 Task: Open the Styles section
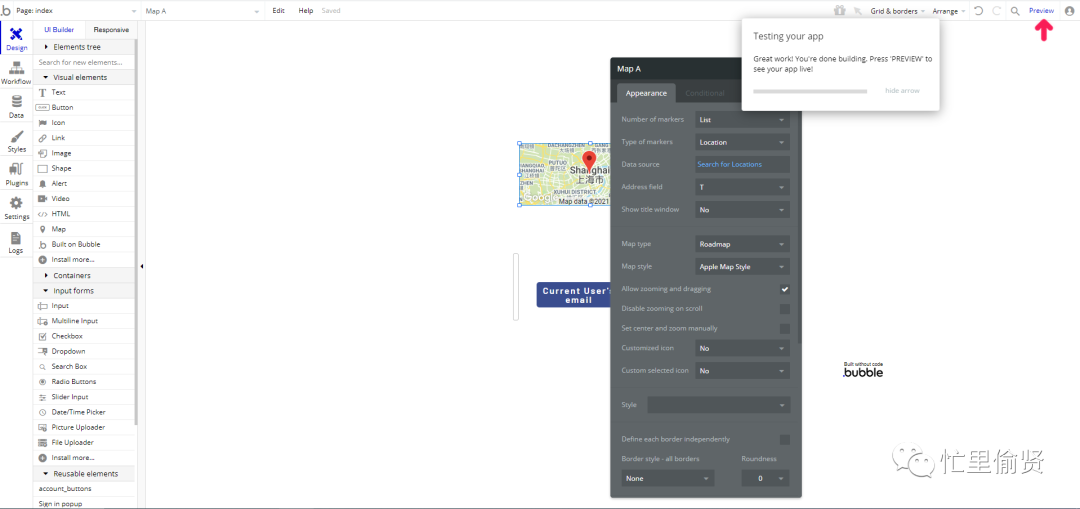pos(17,141)
